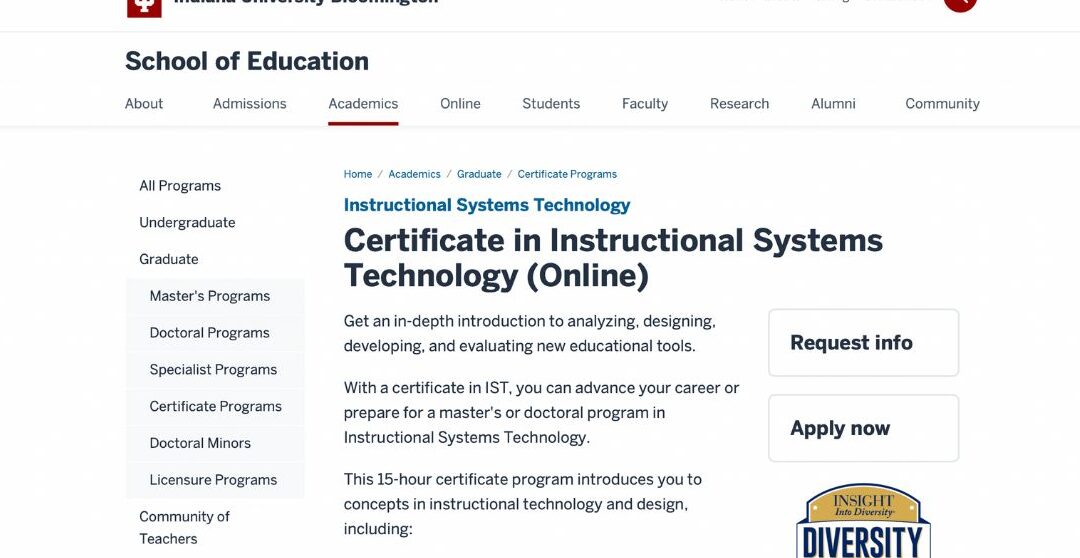Click the Certificate in Instructional Systems Technology heading
The height and width of the screenshot is (558, 1080).
[613, 258]
